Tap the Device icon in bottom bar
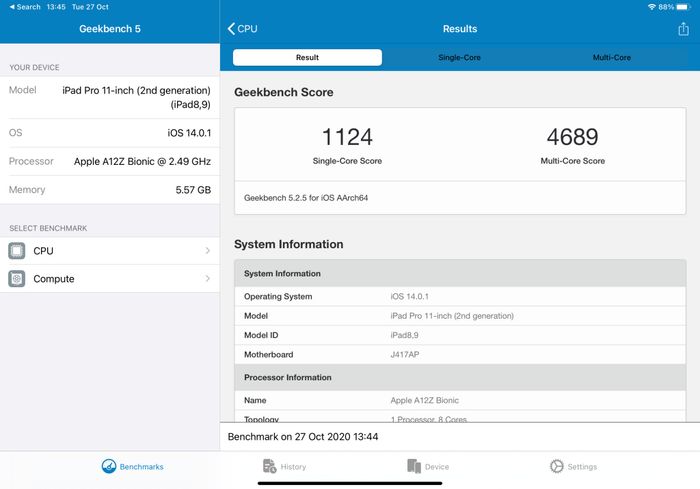This screenshot has height=489, width=700. point(414,466)
